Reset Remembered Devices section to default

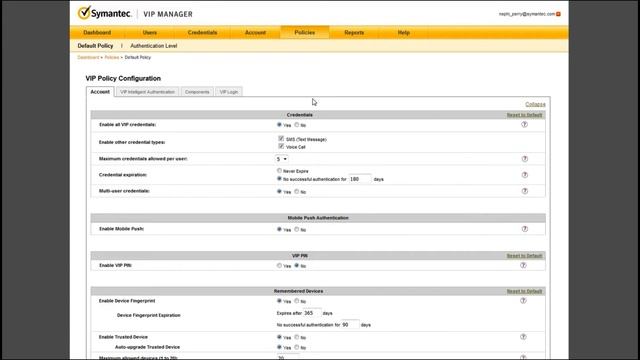[x=524, y=291]
